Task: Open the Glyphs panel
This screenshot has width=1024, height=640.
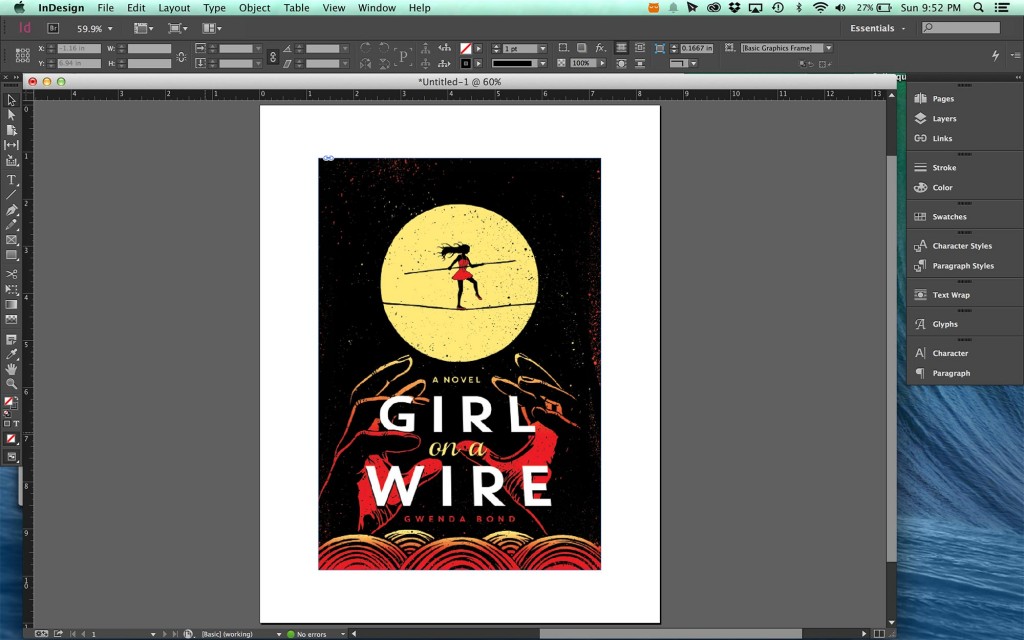Action: (x=945, y=324)
